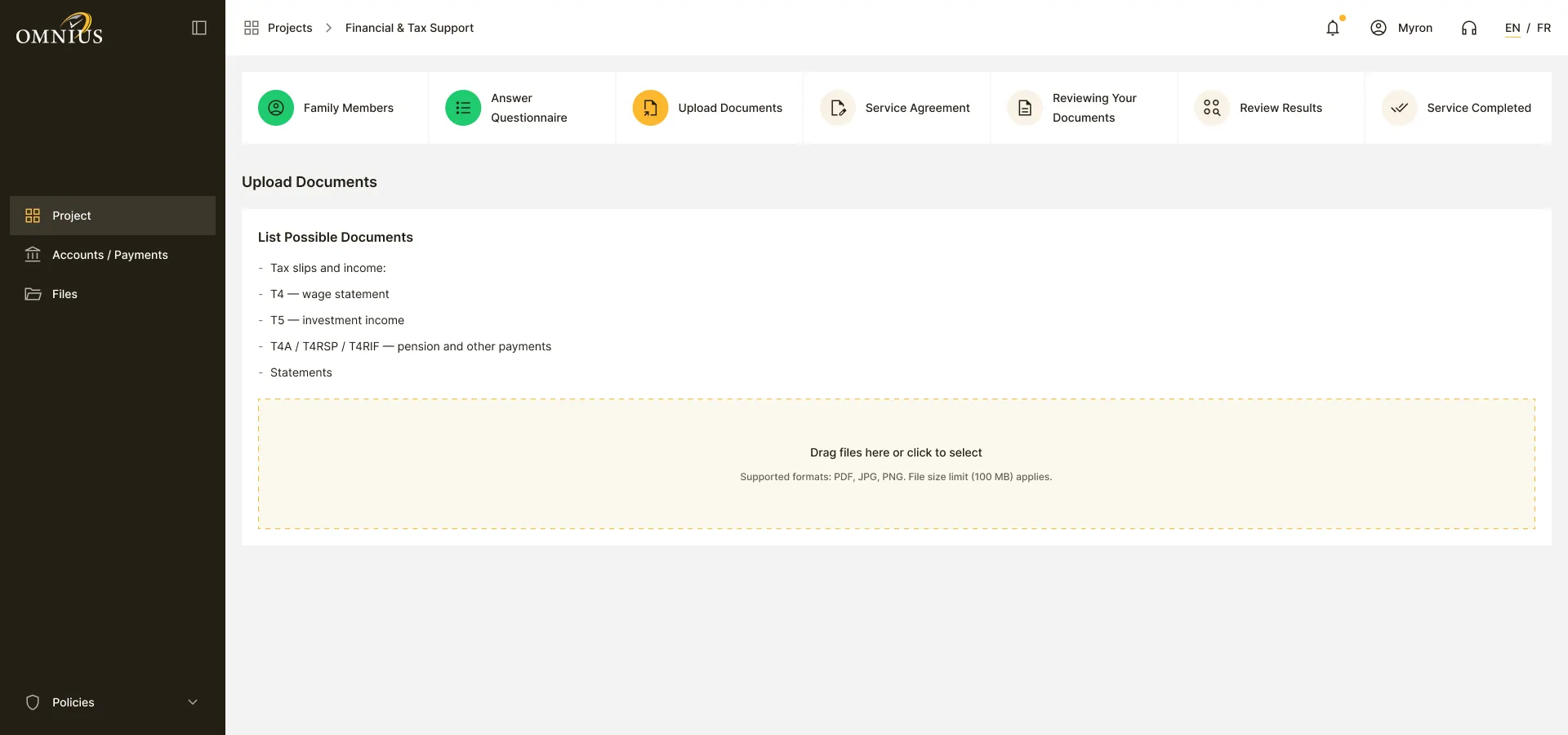
Task: Expand the Policies menu chevron
Action: pyautogui.click(x=193, y=702)
